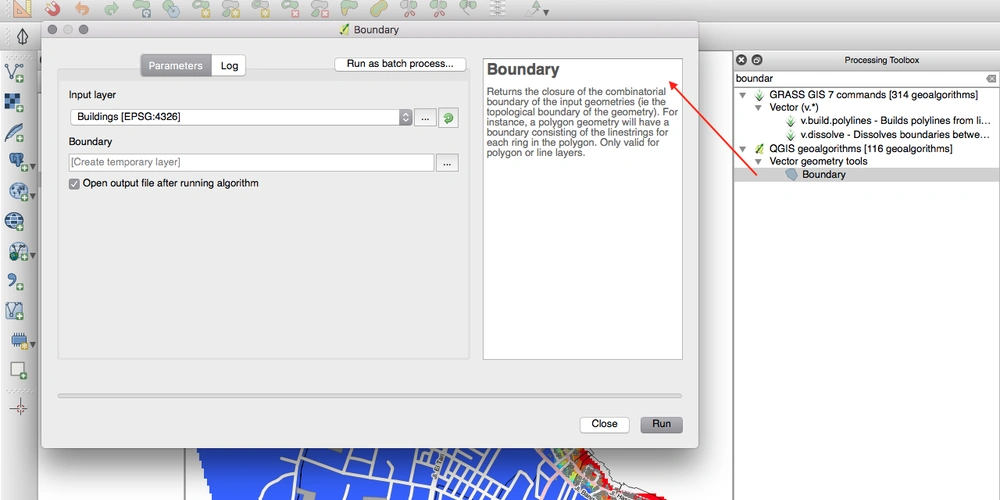Select the Delete Ring tool

[290, 8]
